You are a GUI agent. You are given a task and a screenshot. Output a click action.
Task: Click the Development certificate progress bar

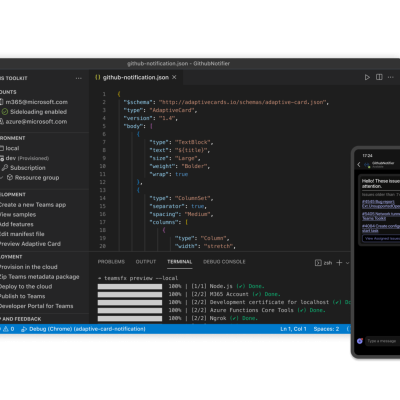click(130, 302)
